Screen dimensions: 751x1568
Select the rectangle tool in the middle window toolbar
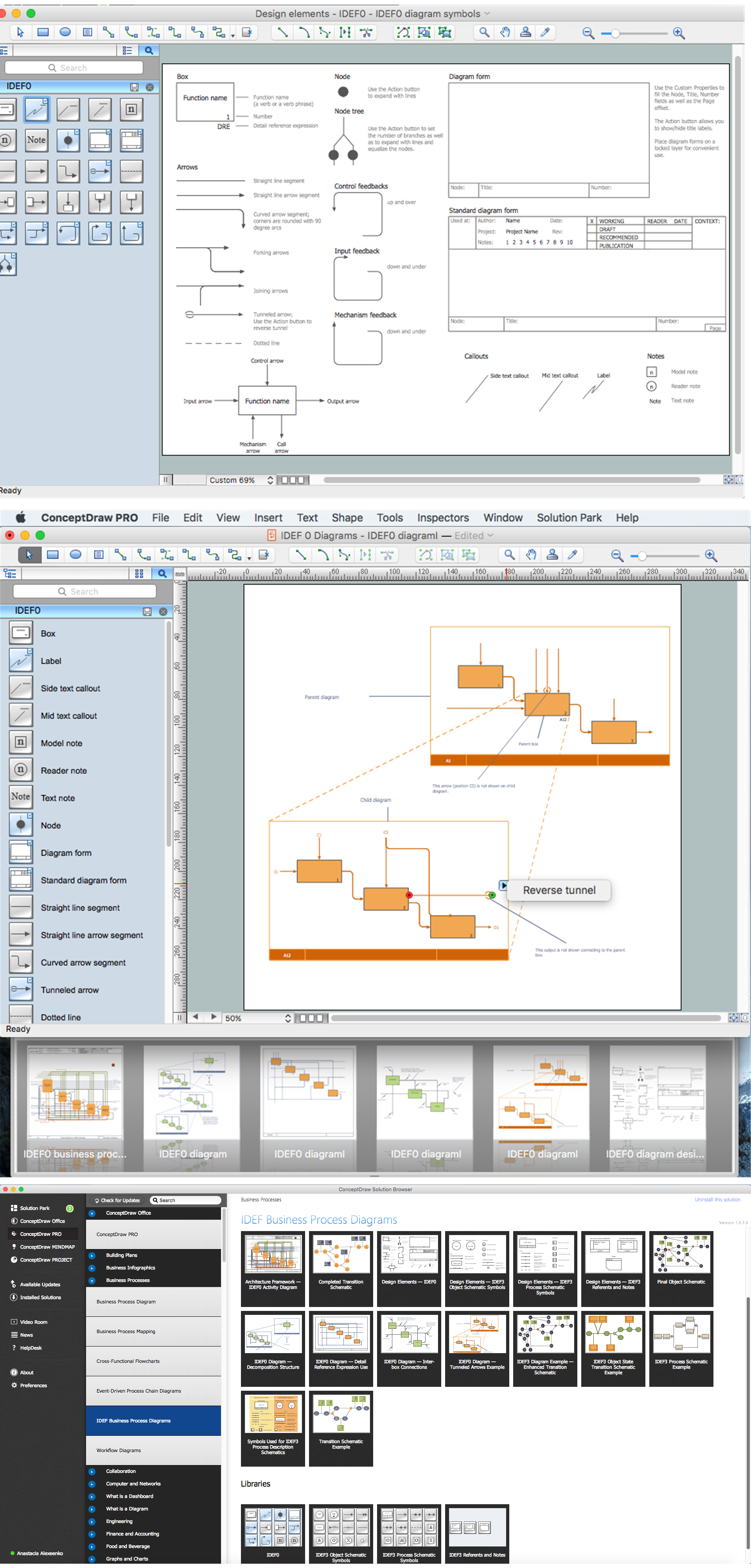click(x=53, y=554)
